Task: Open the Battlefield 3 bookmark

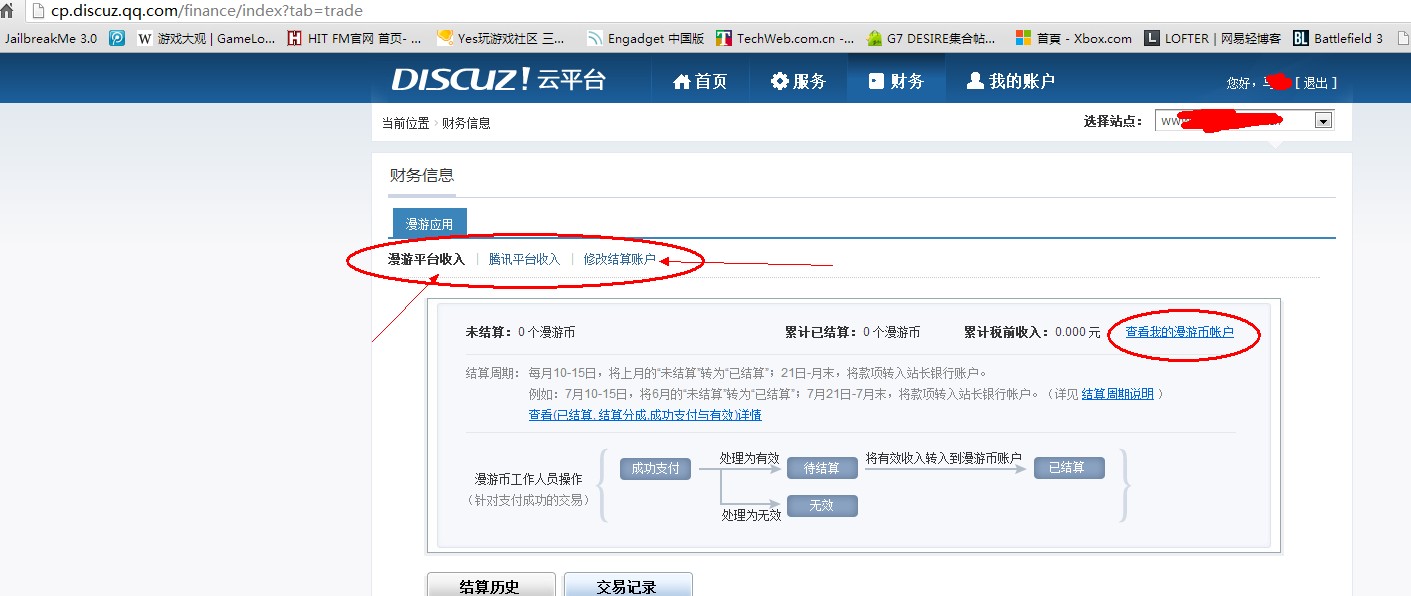Action: pos(1338,38)
